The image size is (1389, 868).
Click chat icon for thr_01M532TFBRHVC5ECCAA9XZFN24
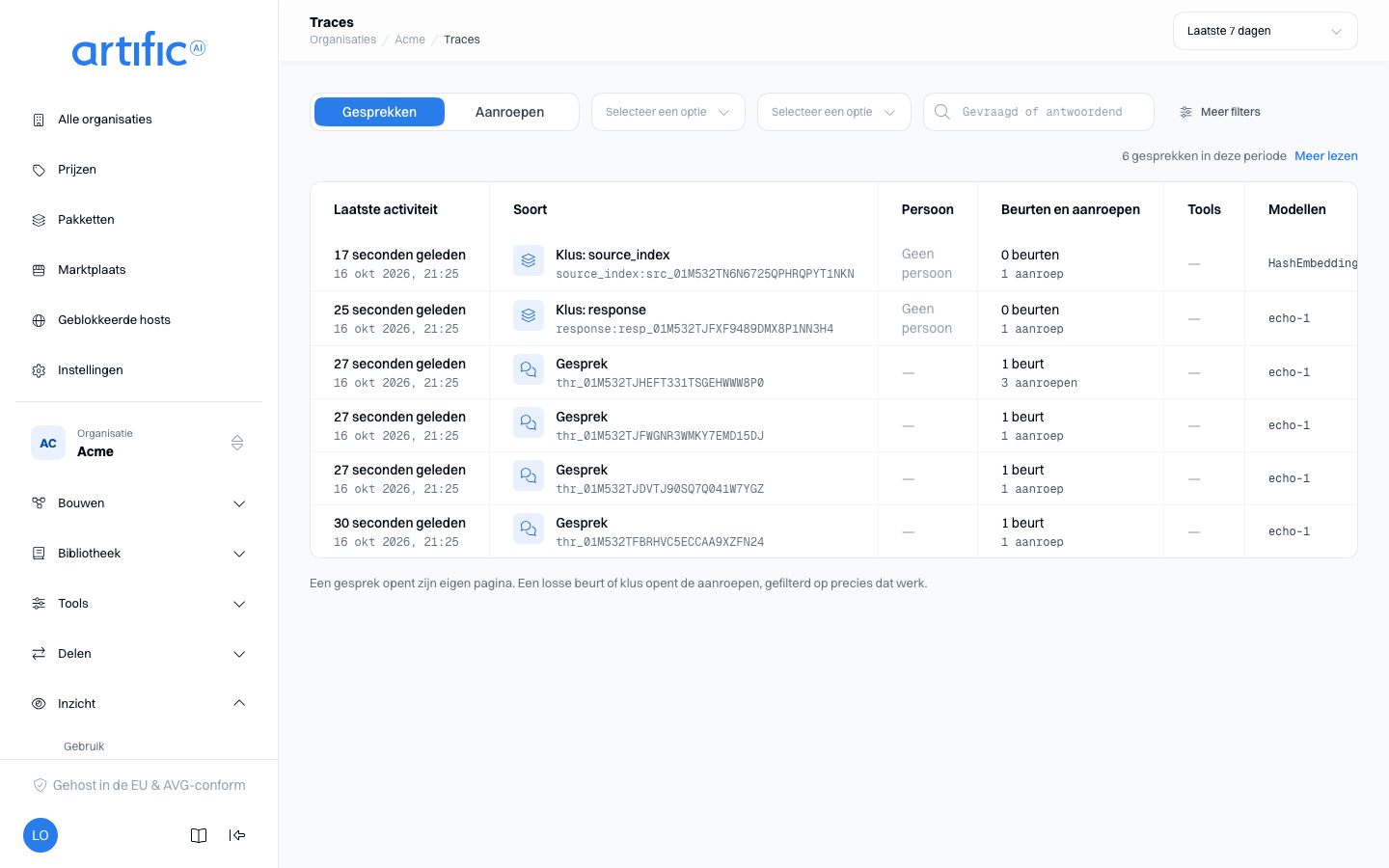pos(529,529)
